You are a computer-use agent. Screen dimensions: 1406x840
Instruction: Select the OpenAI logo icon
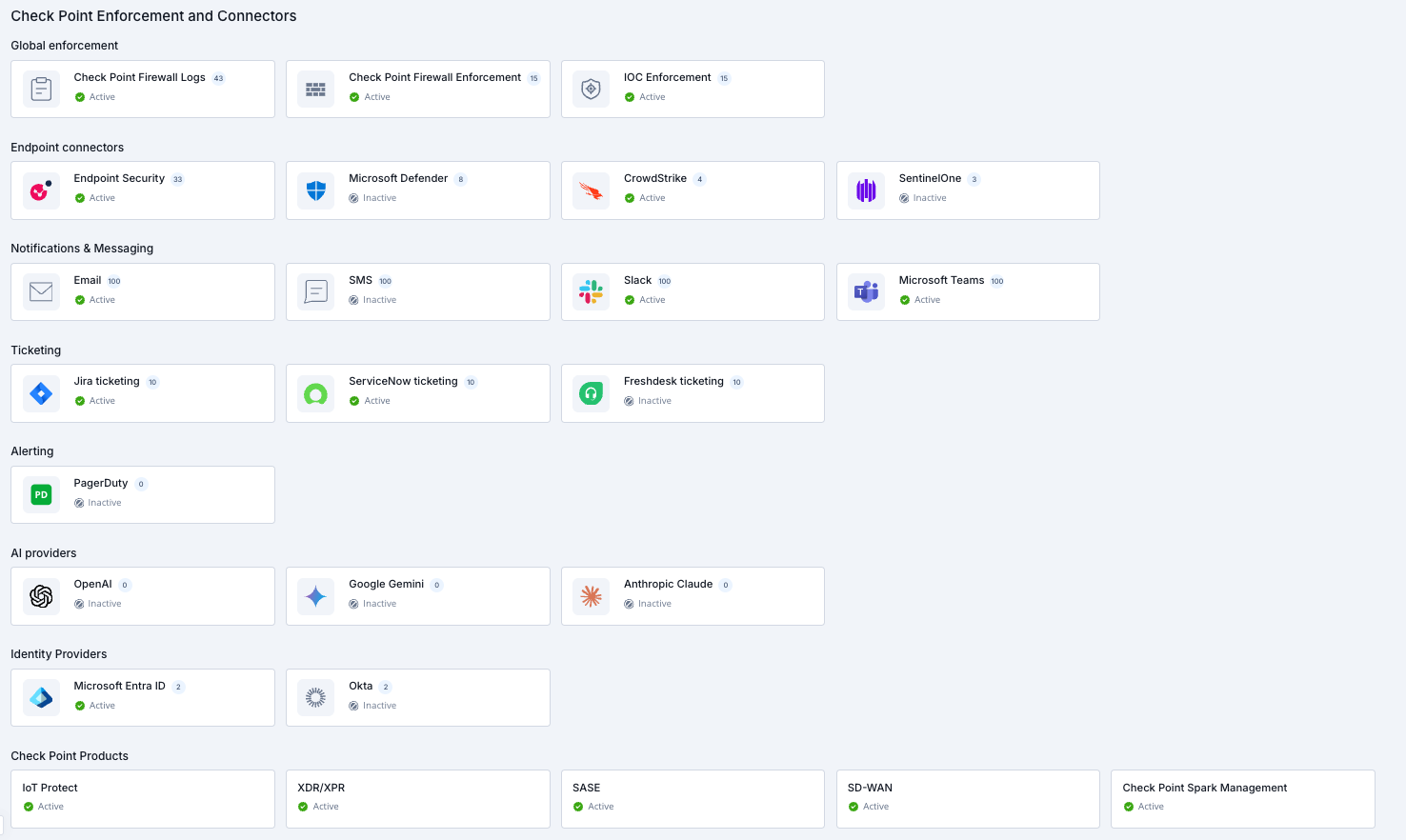[41, 596]
